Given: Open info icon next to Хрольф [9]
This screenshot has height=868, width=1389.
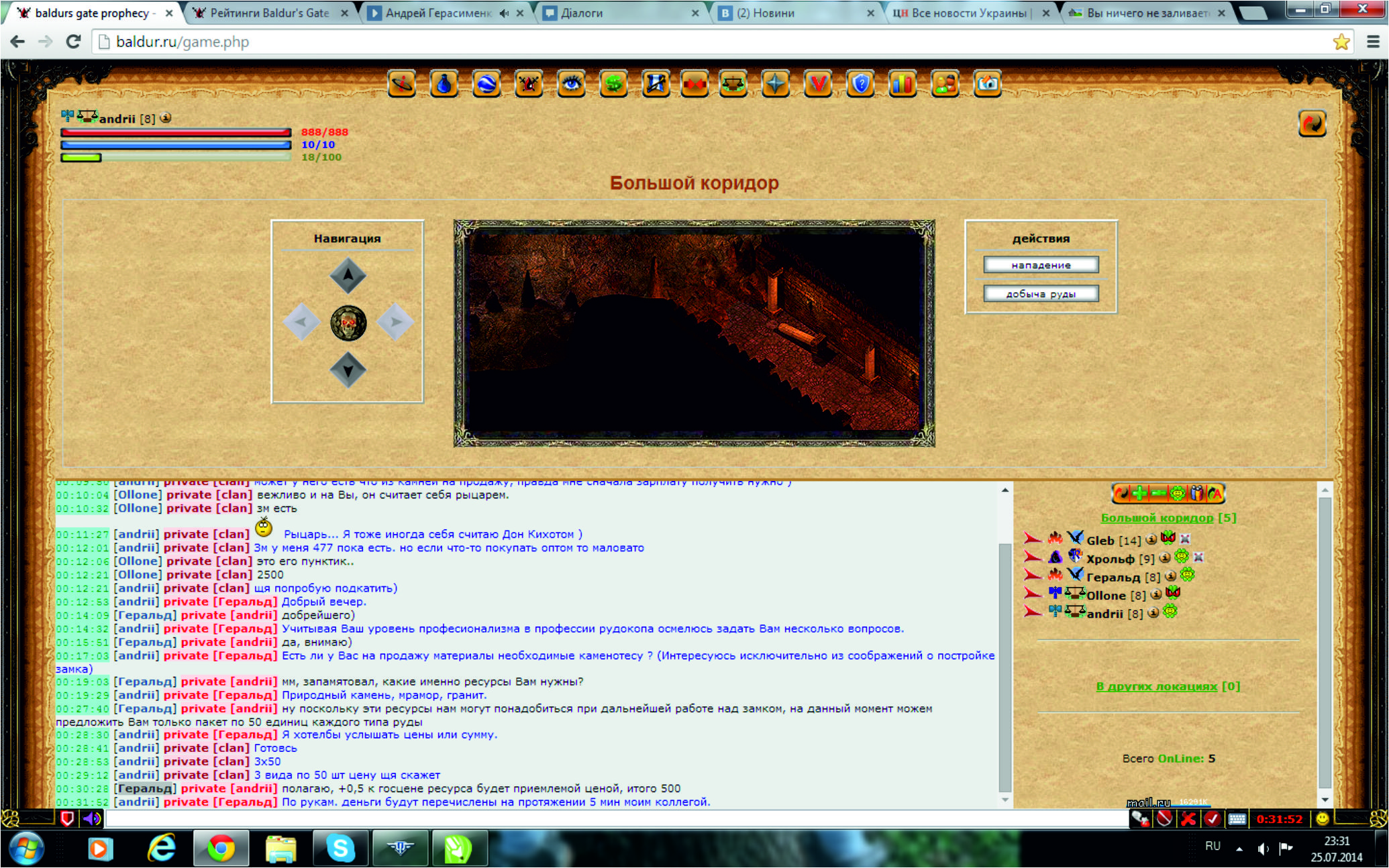Looking at the screenshot, I should (x=1164, y=557).
